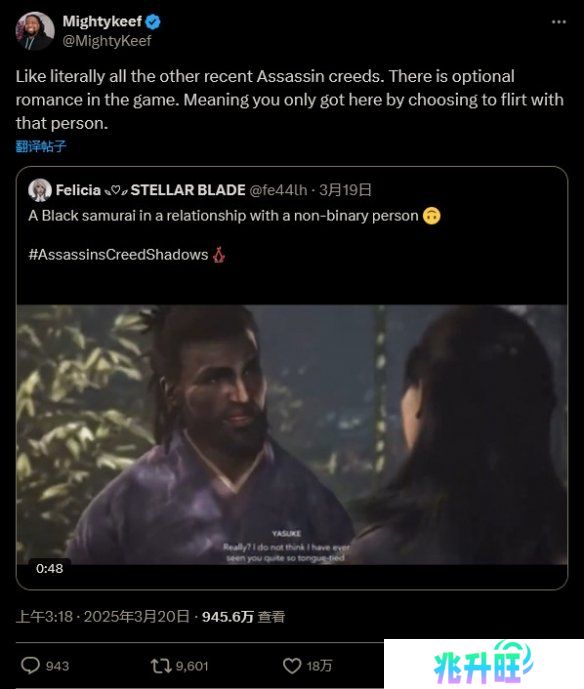This screenshot has height=689, width=584.
Task: Click Felicia's small profile avatar
Action: point(40,190)
